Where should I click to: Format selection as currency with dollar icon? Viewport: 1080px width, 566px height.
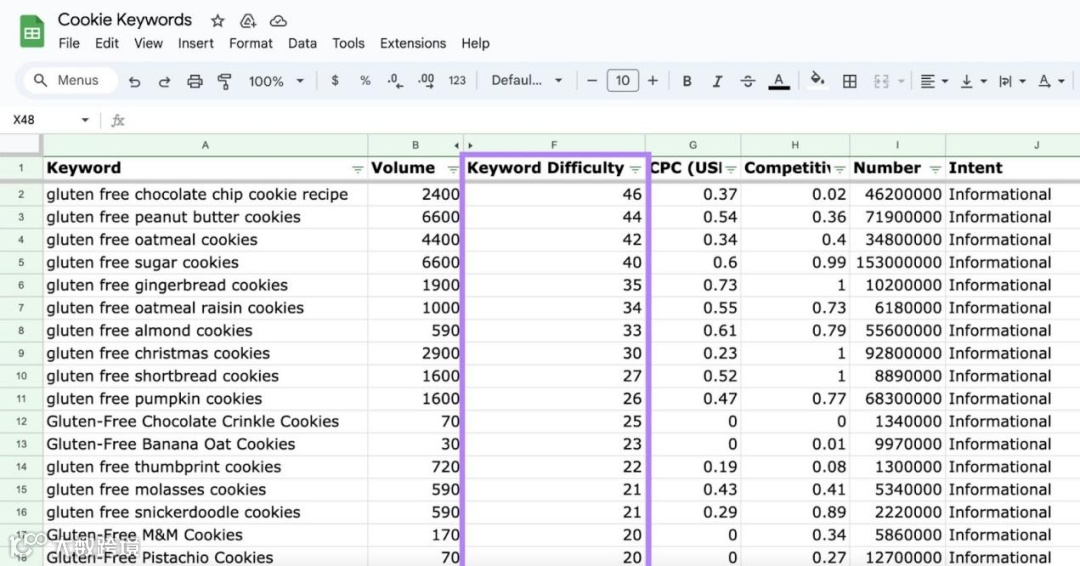pos(335,81)
